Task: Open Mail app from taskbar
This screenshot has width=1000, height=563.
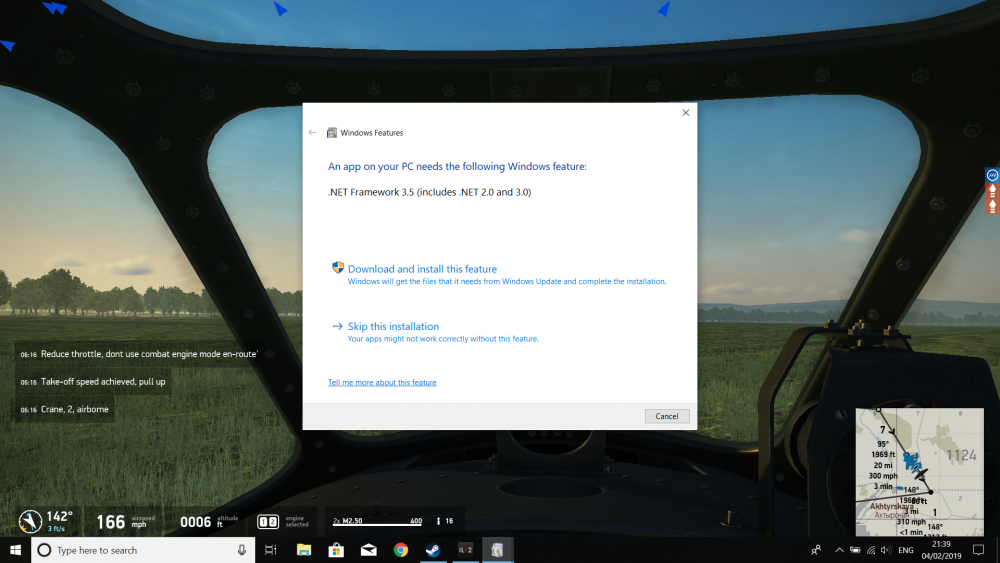Action: 369,550
